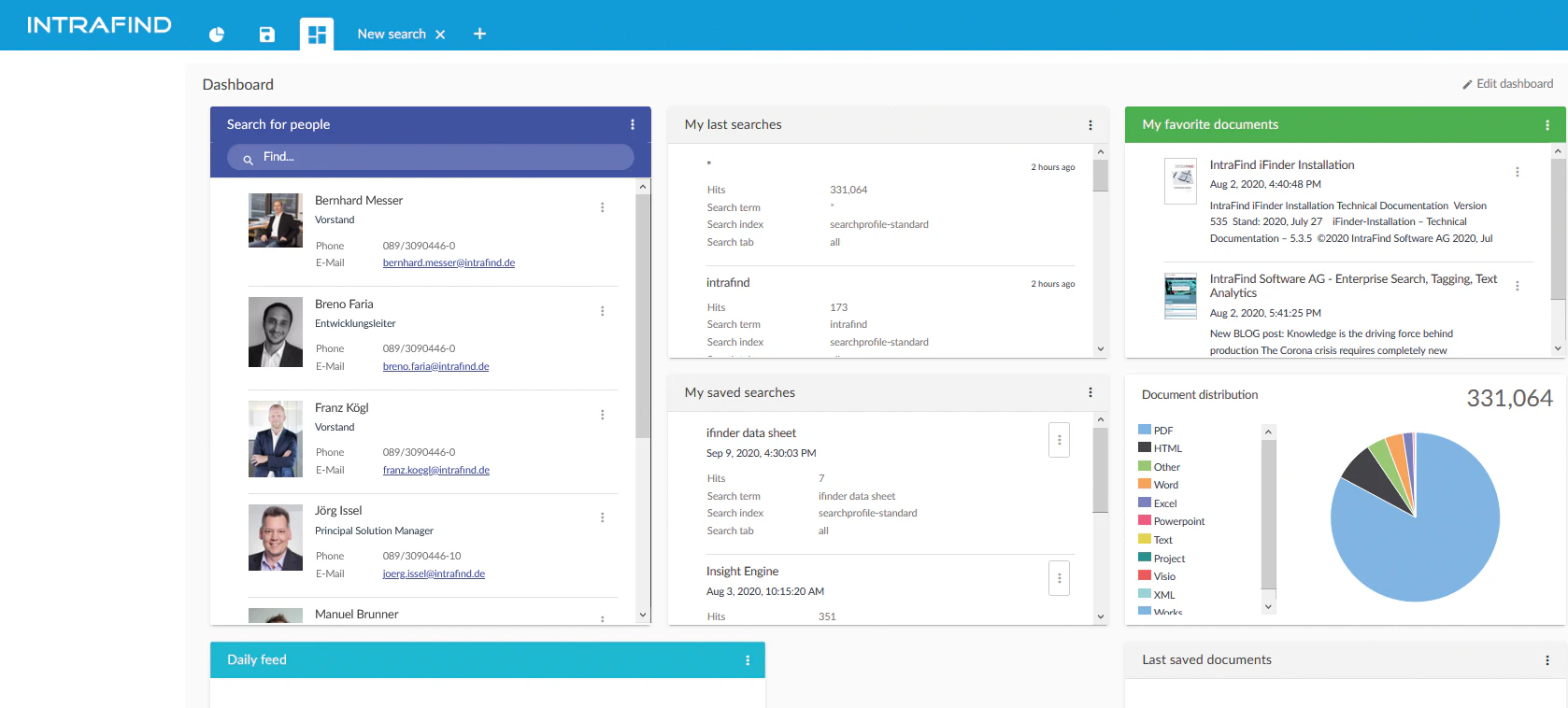Email joerg.issel@intrafind.de

point(434,574)
